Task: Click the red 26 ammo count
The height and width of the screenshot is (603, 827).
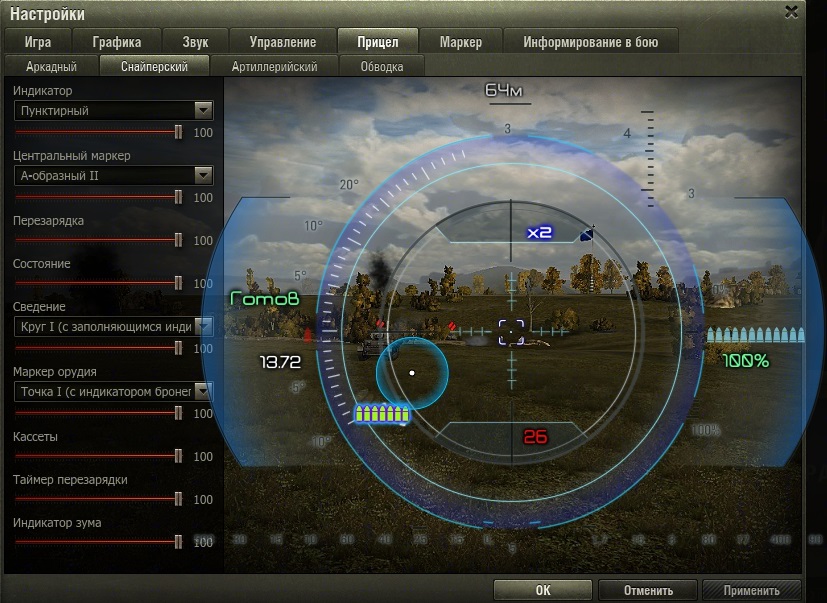Action: click(x=535, y=436)
